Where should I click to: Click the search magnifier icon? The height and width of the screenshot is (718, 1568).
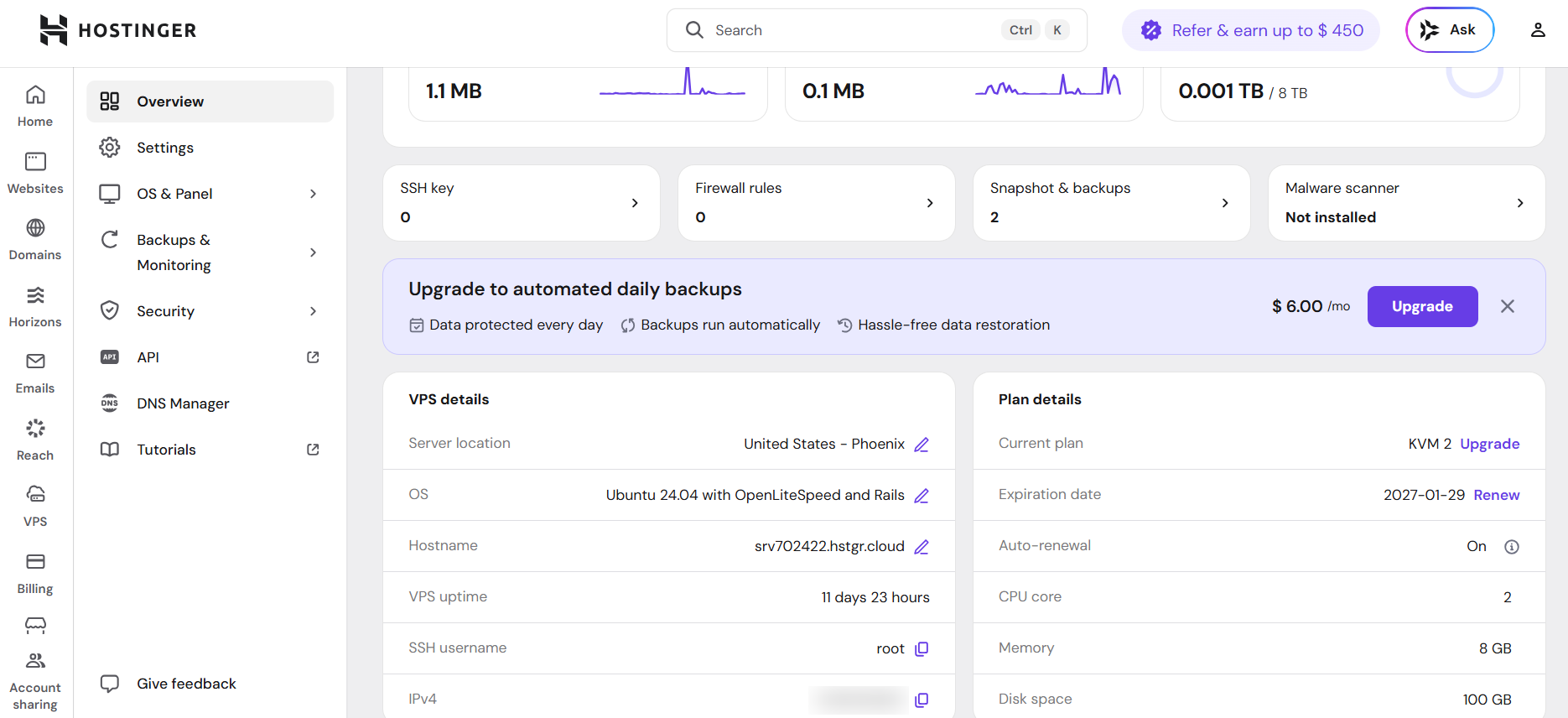click(x=694, y=30)
